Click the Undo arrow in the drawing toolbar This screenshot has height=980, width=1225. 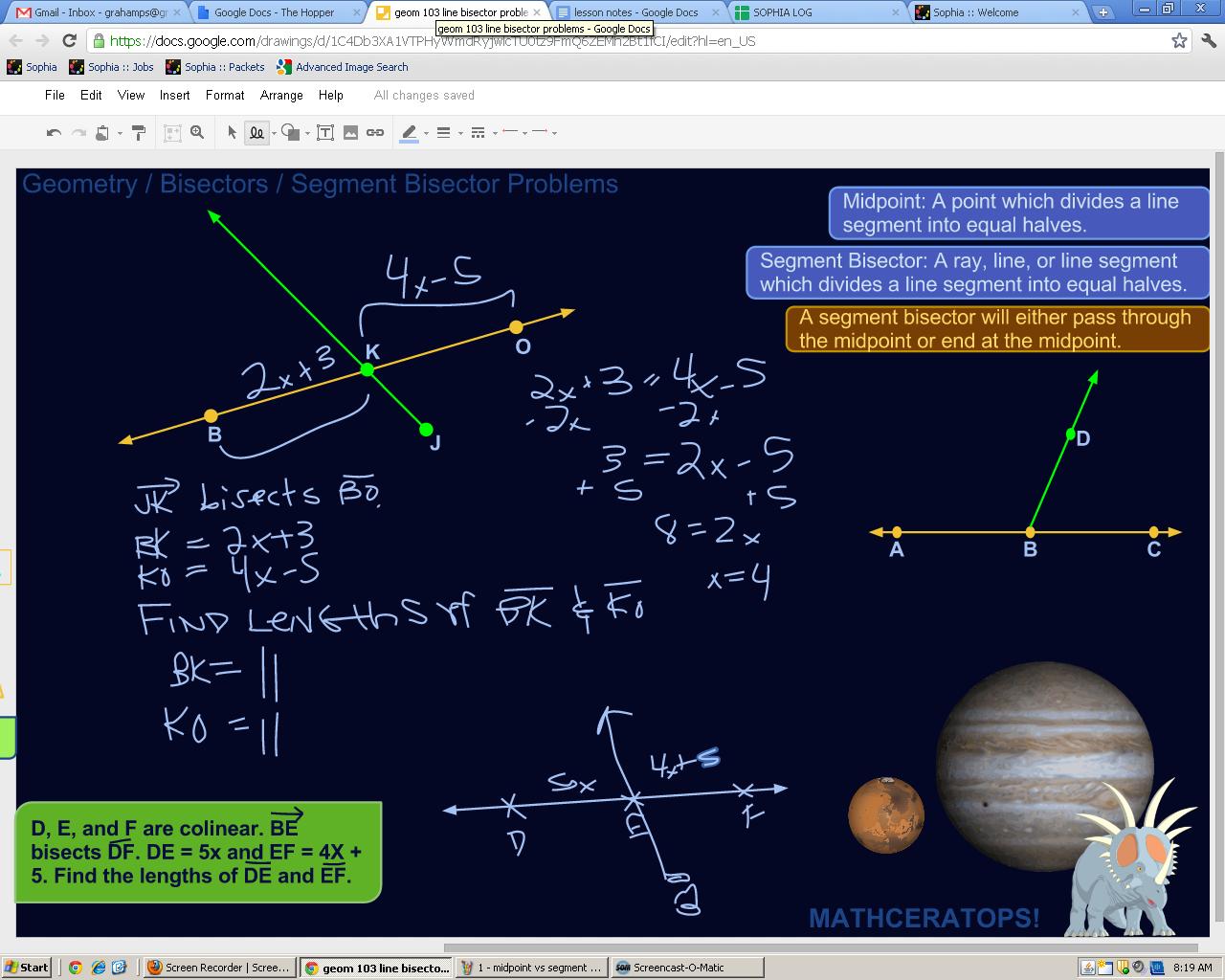55,133
